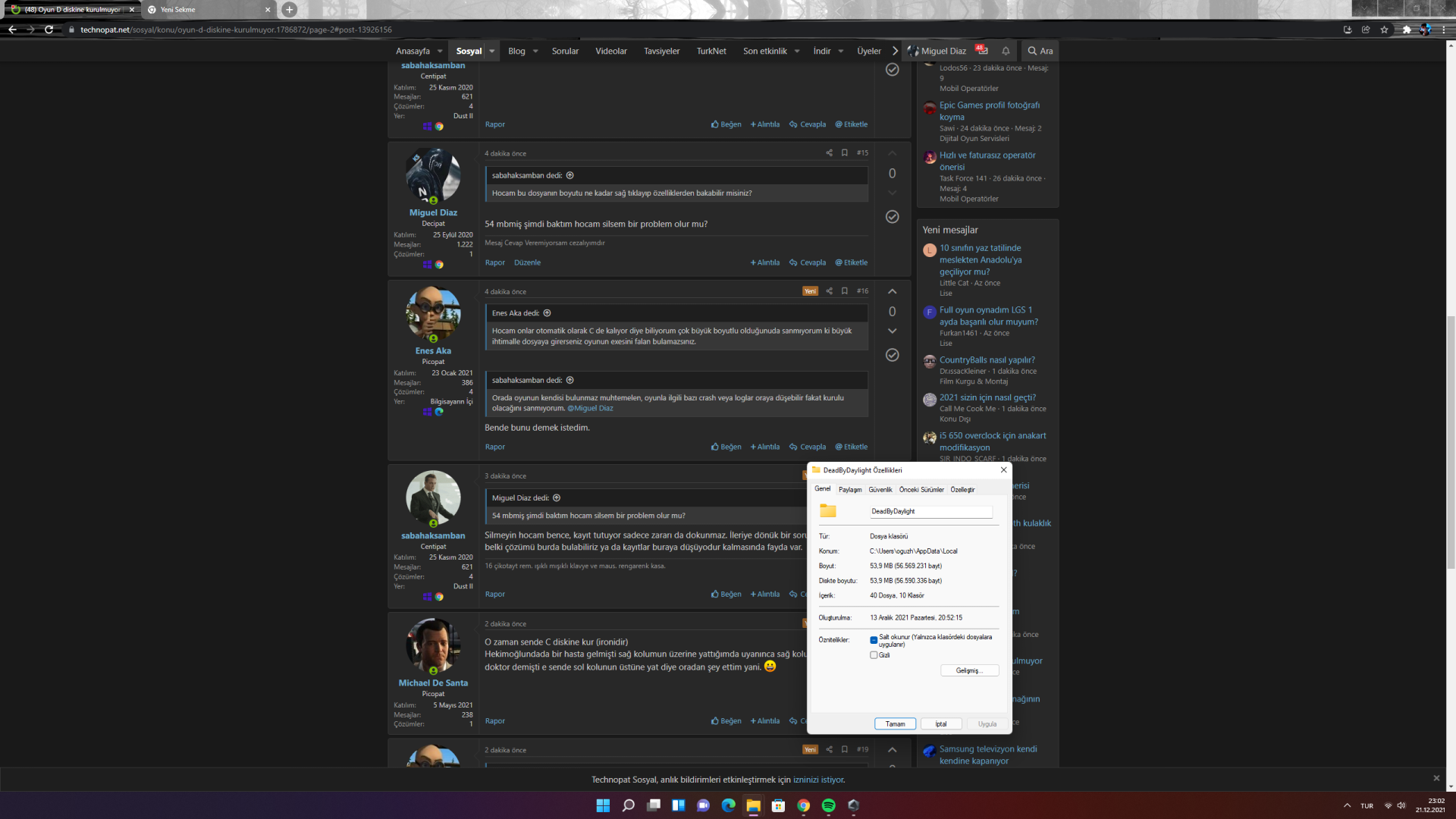Image resolution: width=1456 pixels, height=819 pixels.
Task: Enable the 'Gizli' hidden checkbox
Action: pos(874,655)
